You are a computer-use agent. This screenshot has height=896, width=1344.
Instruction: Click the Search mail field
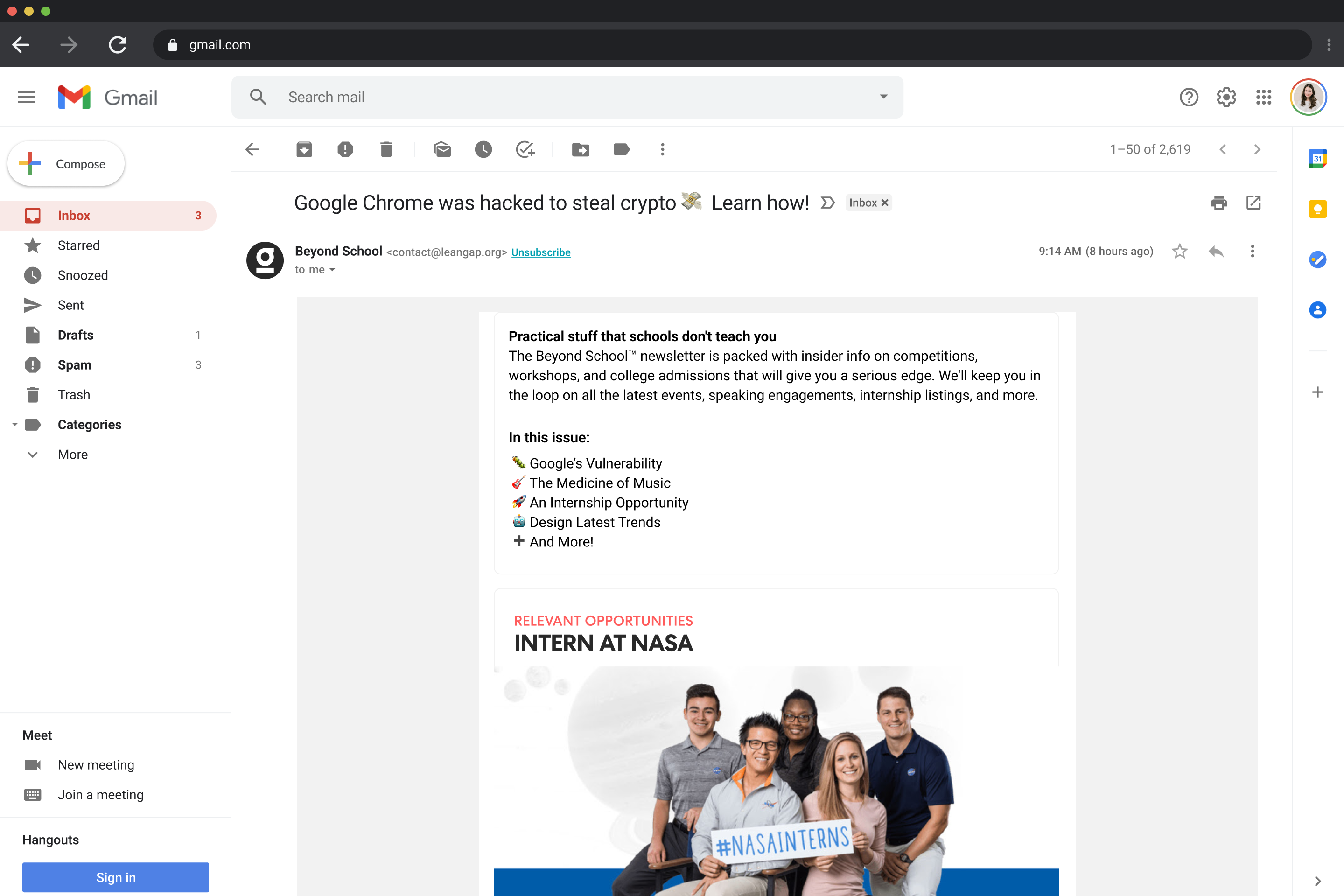[x=567, y=97]
